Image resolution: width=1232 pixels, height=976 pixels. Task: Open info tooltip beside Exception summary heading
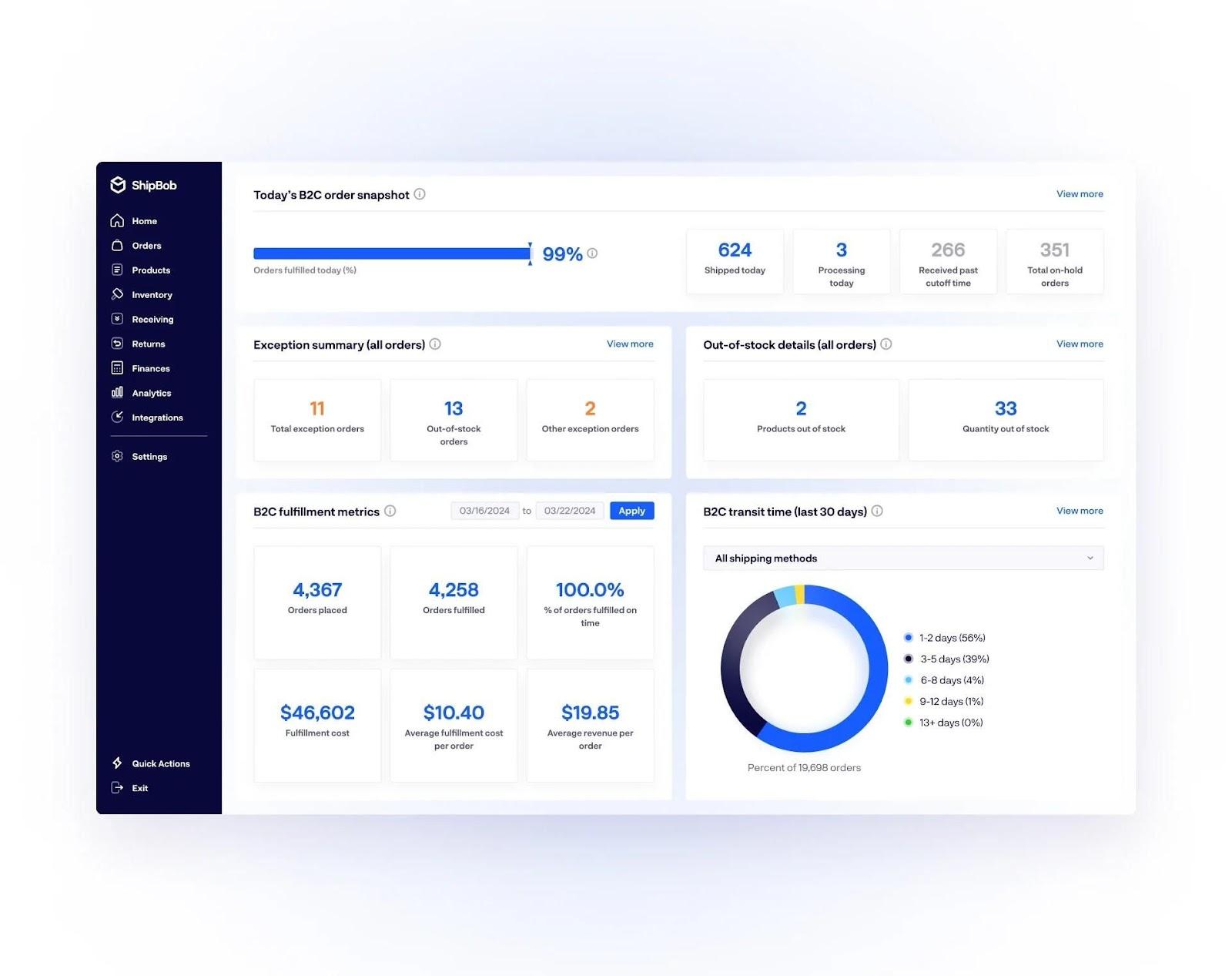click(x=435, y=344)
